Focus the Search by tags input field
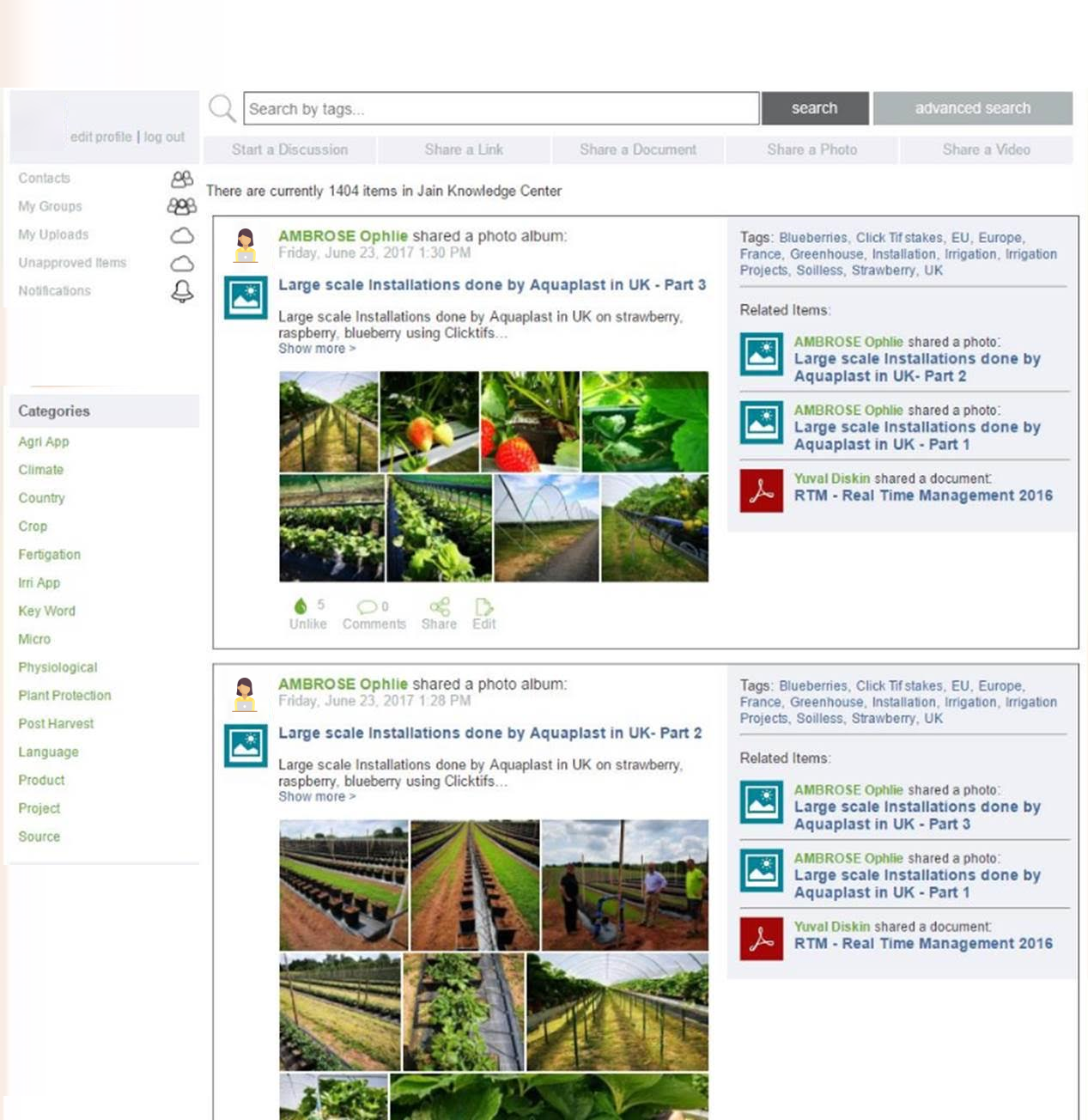This screenshot has height=1120, width=1088. [501, 109]
